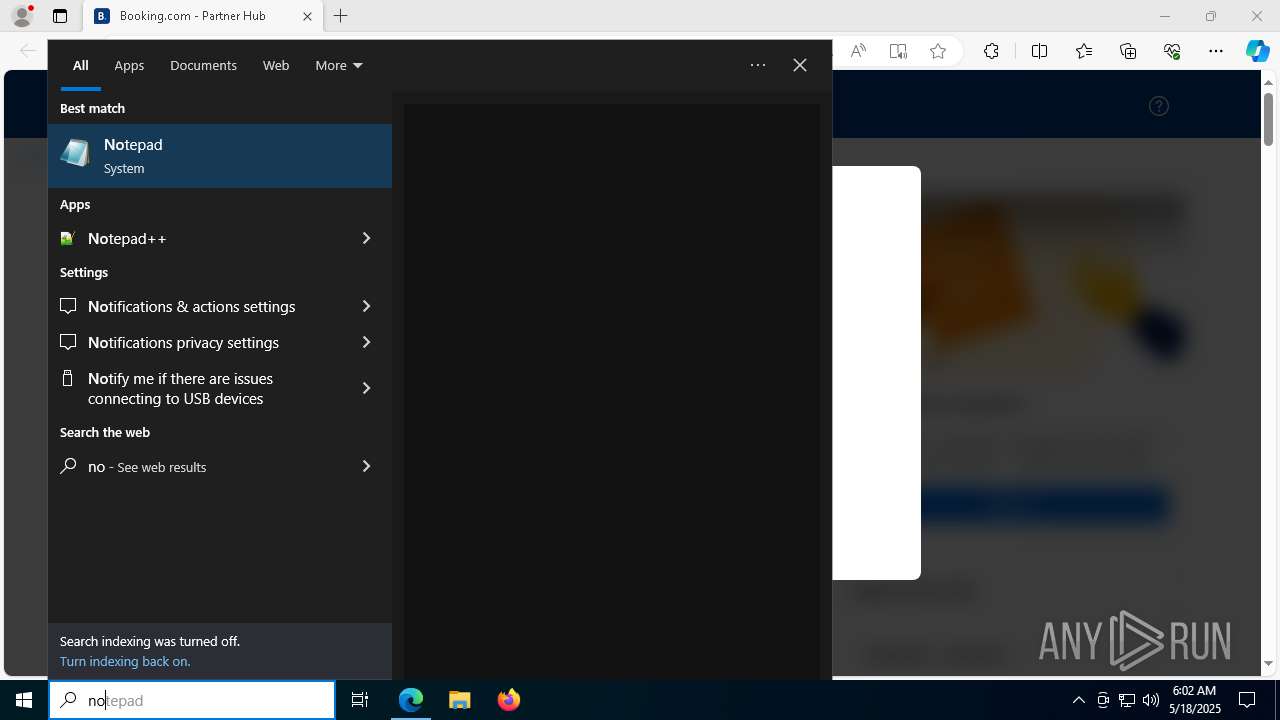Click the web search magnifier icon
The image size is (1280, 720).
(68, 466)
